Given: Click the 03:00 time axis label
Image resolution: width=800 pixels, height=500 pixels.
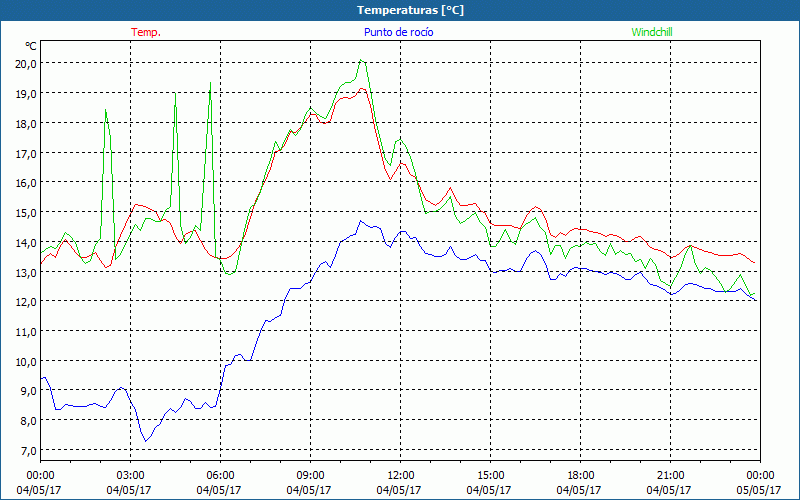Looking at the screenshot, I should (130, 476).
